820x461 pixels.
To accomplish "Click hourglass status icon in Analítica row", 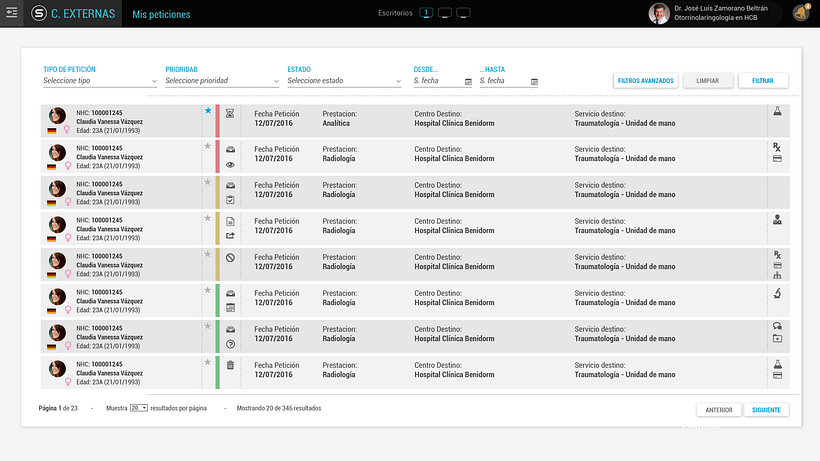I will [230, 113].
